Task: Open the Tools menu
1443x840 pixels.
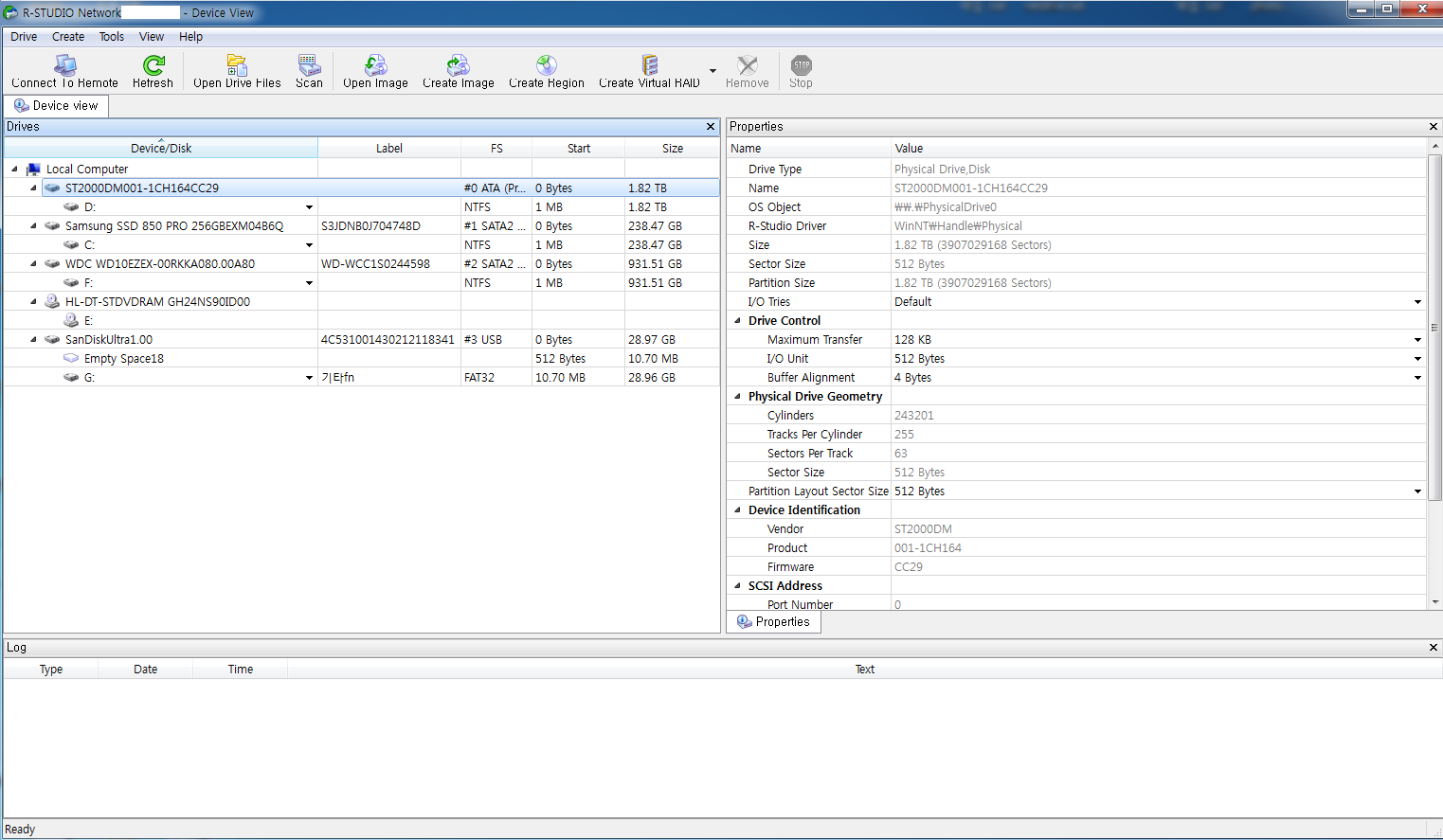Action: point(112,37)
